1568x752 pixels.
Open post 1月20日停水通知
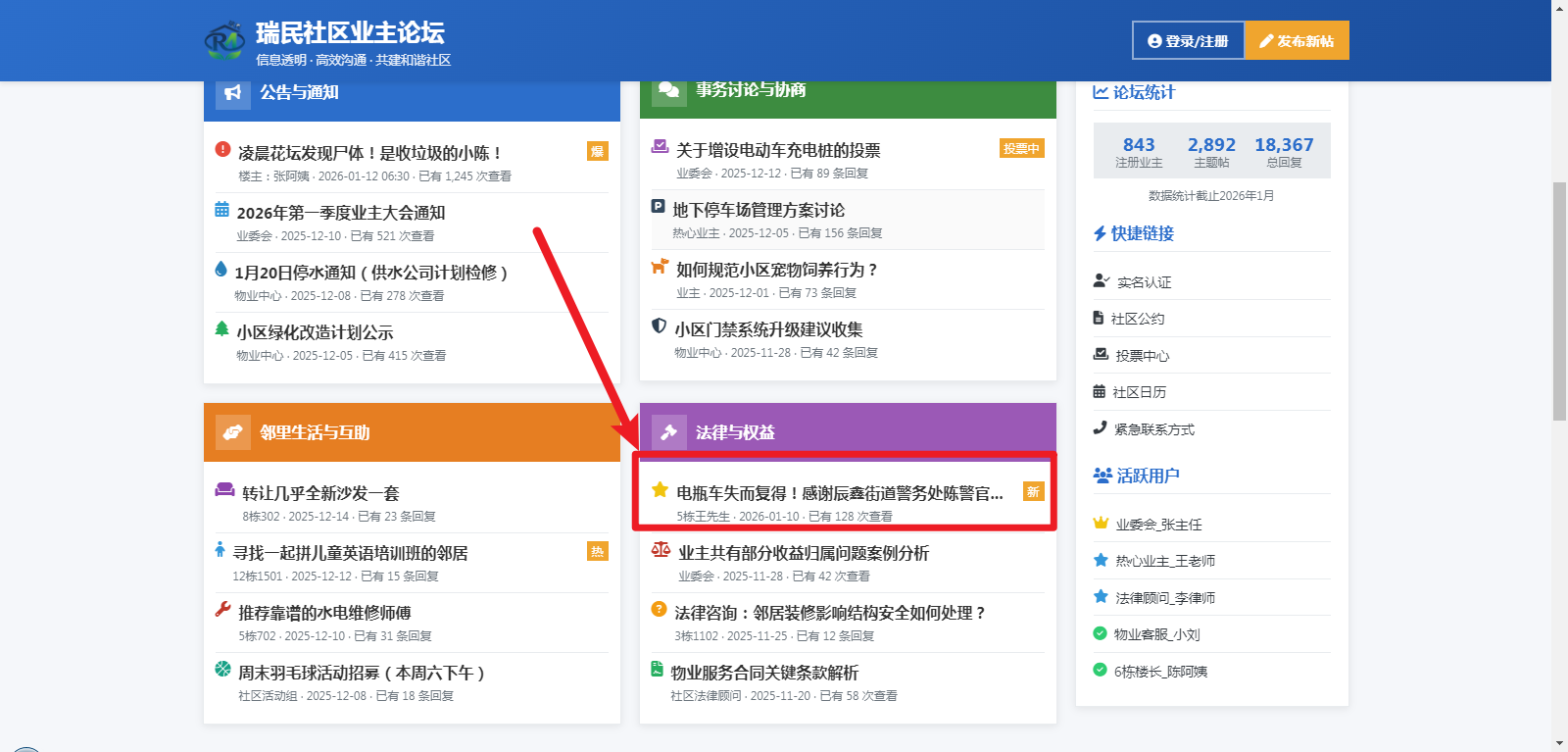[371, 273]
